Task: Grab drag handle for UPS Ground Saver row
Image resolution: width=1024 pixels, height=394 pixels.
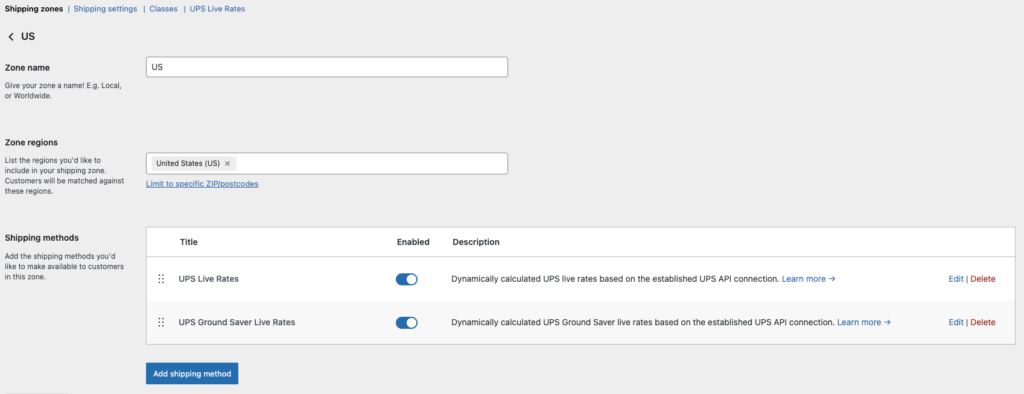Action: click(161, 322)
